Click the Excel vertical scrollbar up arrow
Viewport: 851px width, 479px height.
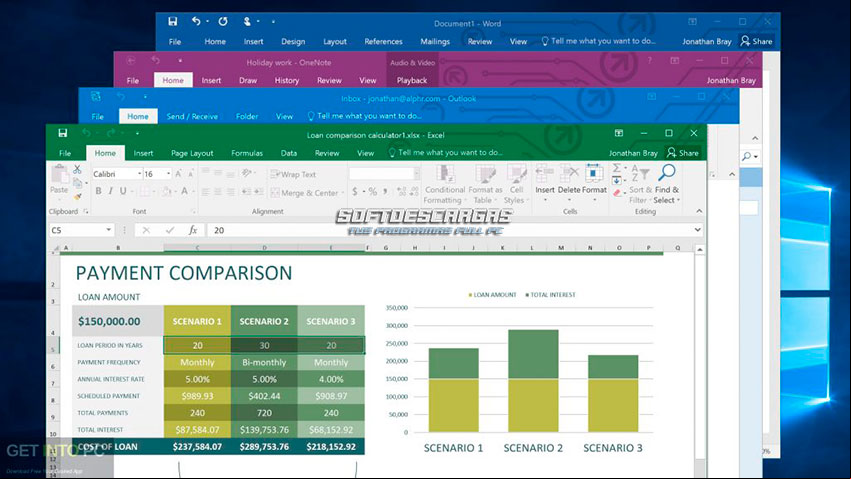(x=700, y=250)
